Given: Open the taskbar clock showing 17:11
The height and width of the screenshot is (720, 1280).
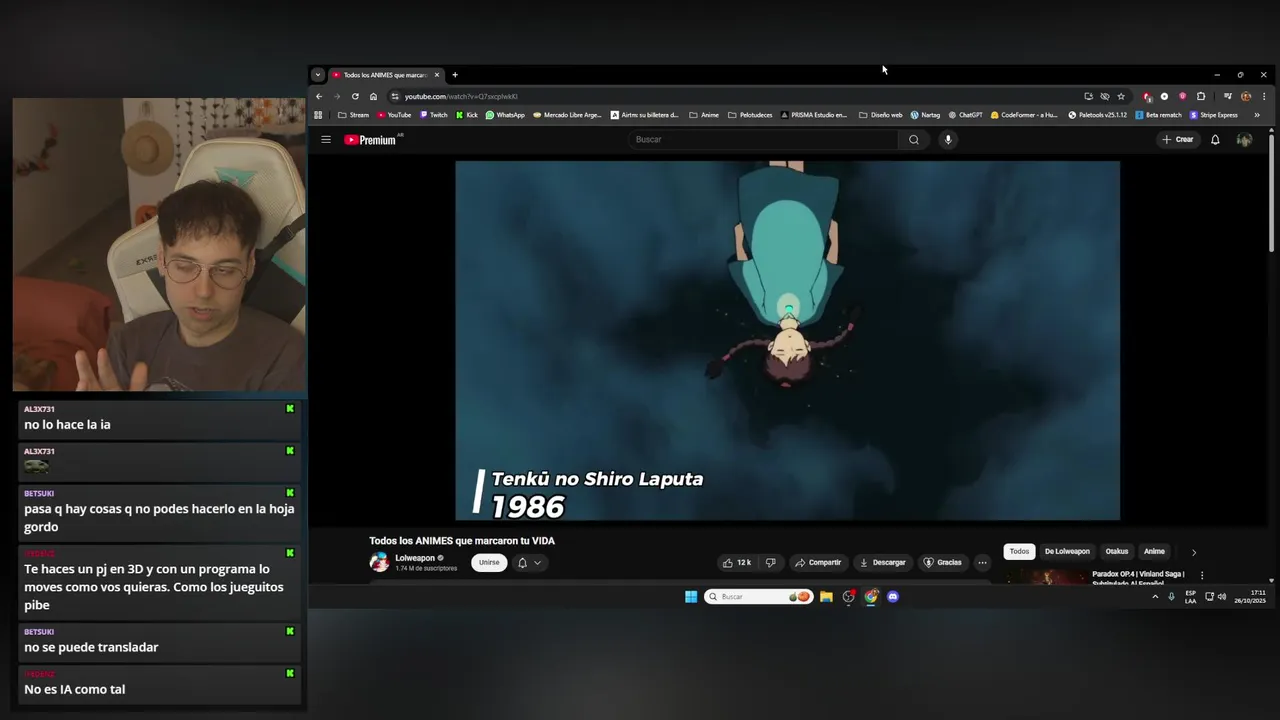Looking at the screenshot, I should tap(1250, 597).
